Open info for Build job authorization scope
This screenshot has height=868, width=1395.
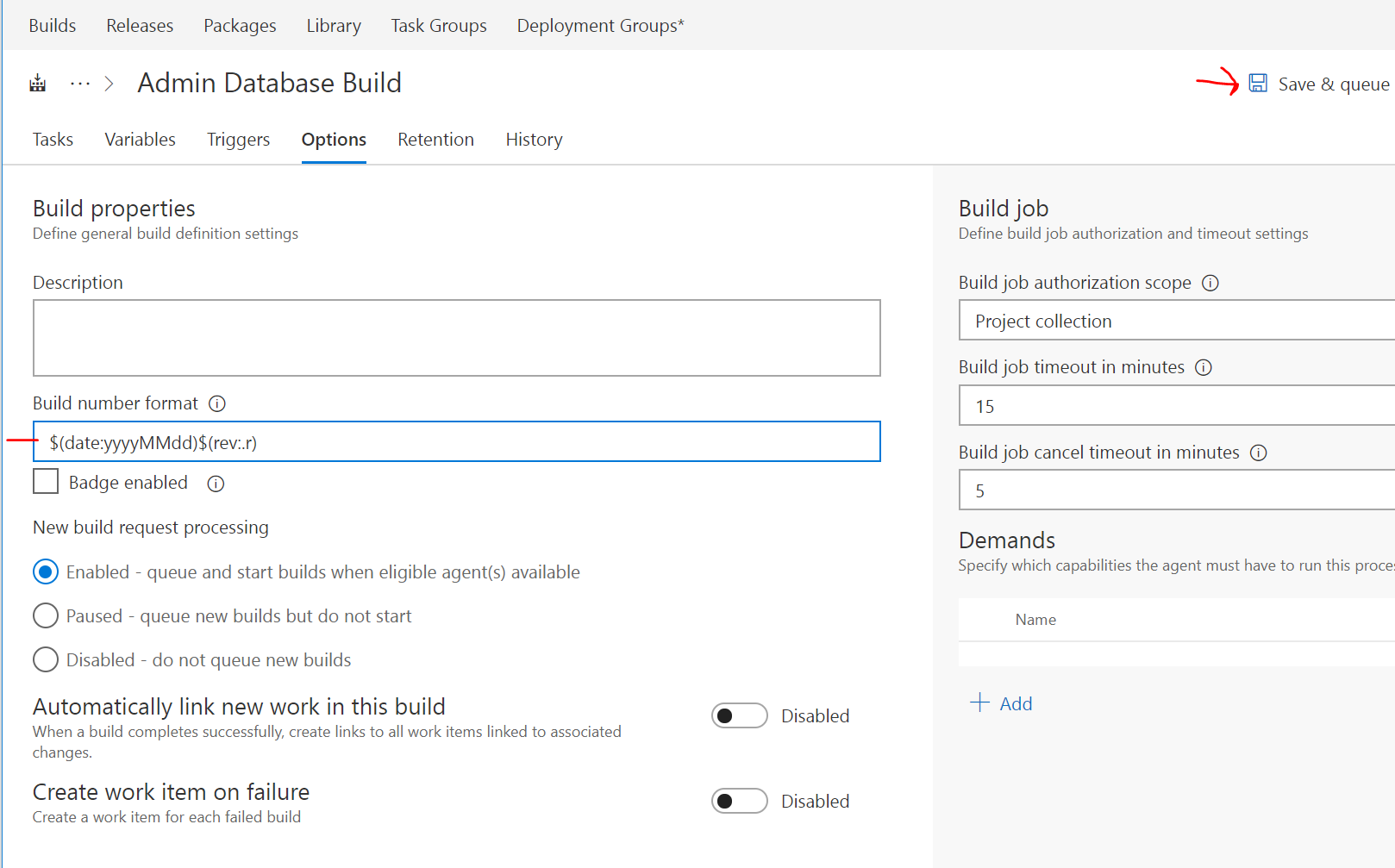point(1210,283)
